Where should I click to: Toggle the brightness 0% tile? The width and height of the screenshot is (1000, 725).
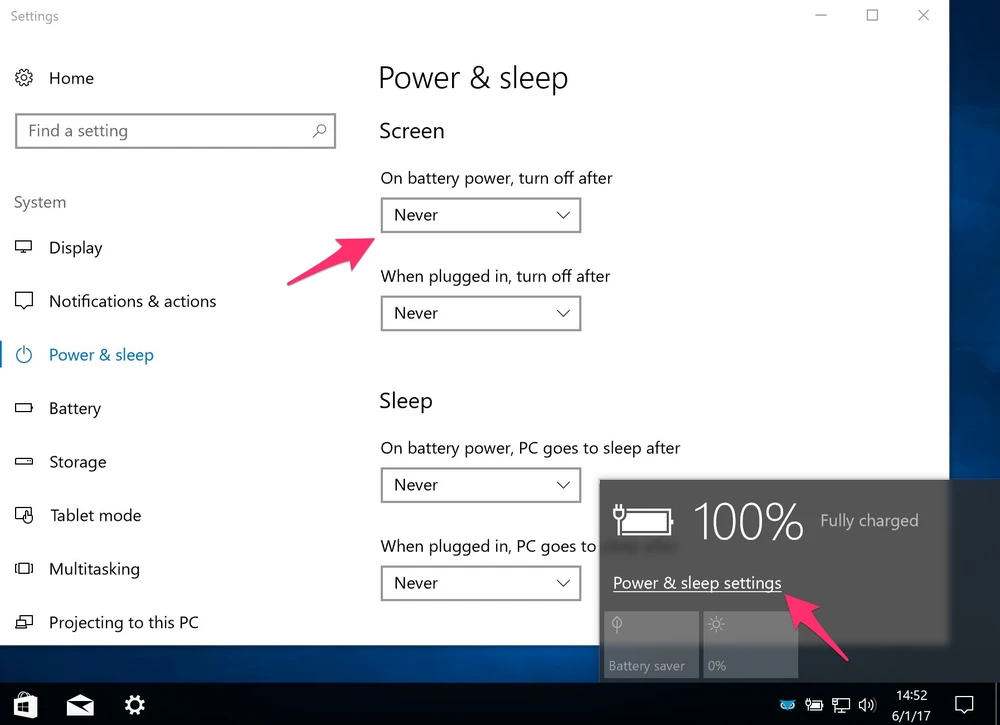750,645
